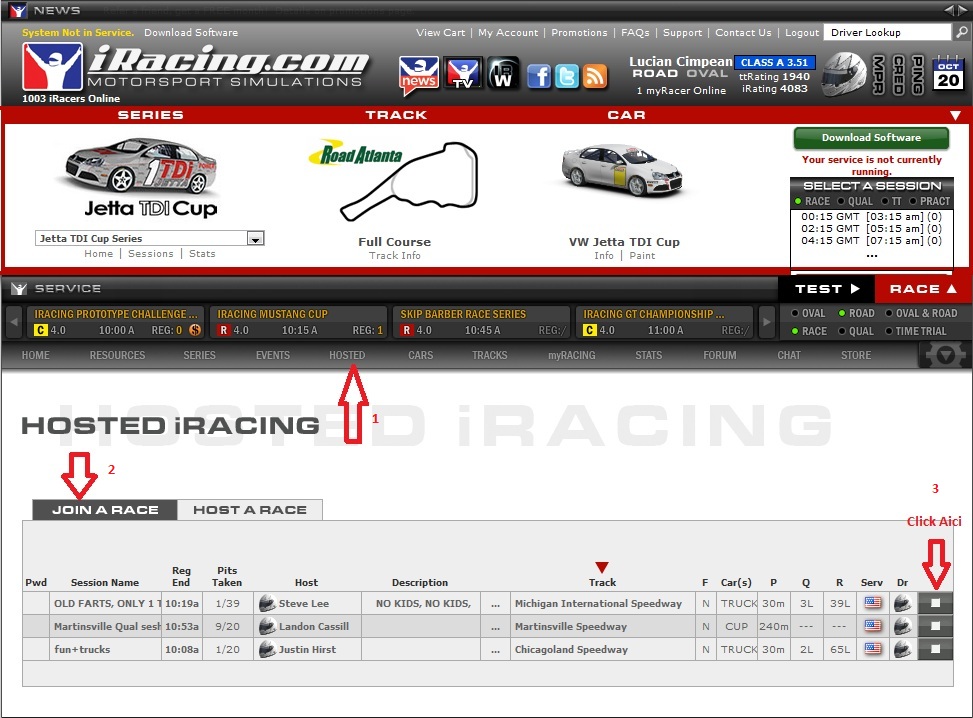Screen dimensions: 973x718
Task: Click the US flag server icon for Steve Lee
Action: pos(872,603)
